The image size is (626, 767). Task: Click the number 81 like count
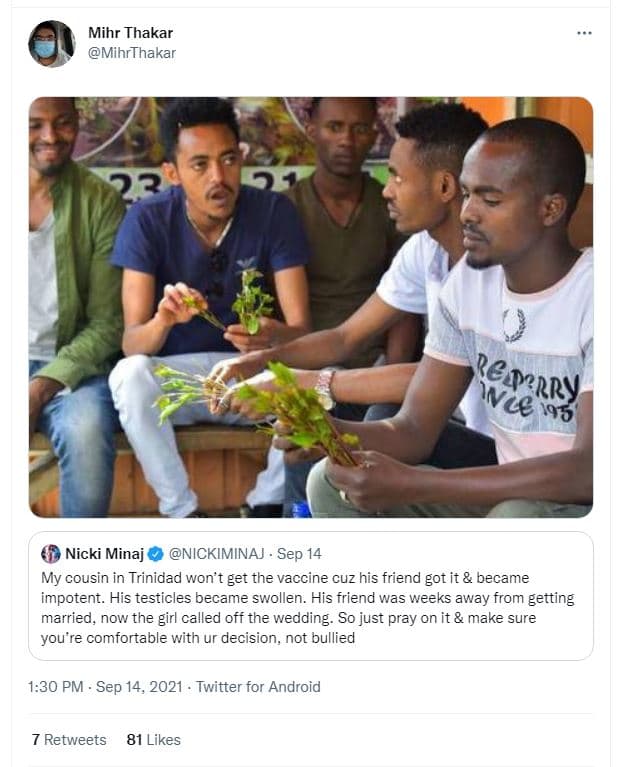pos(134,740)
